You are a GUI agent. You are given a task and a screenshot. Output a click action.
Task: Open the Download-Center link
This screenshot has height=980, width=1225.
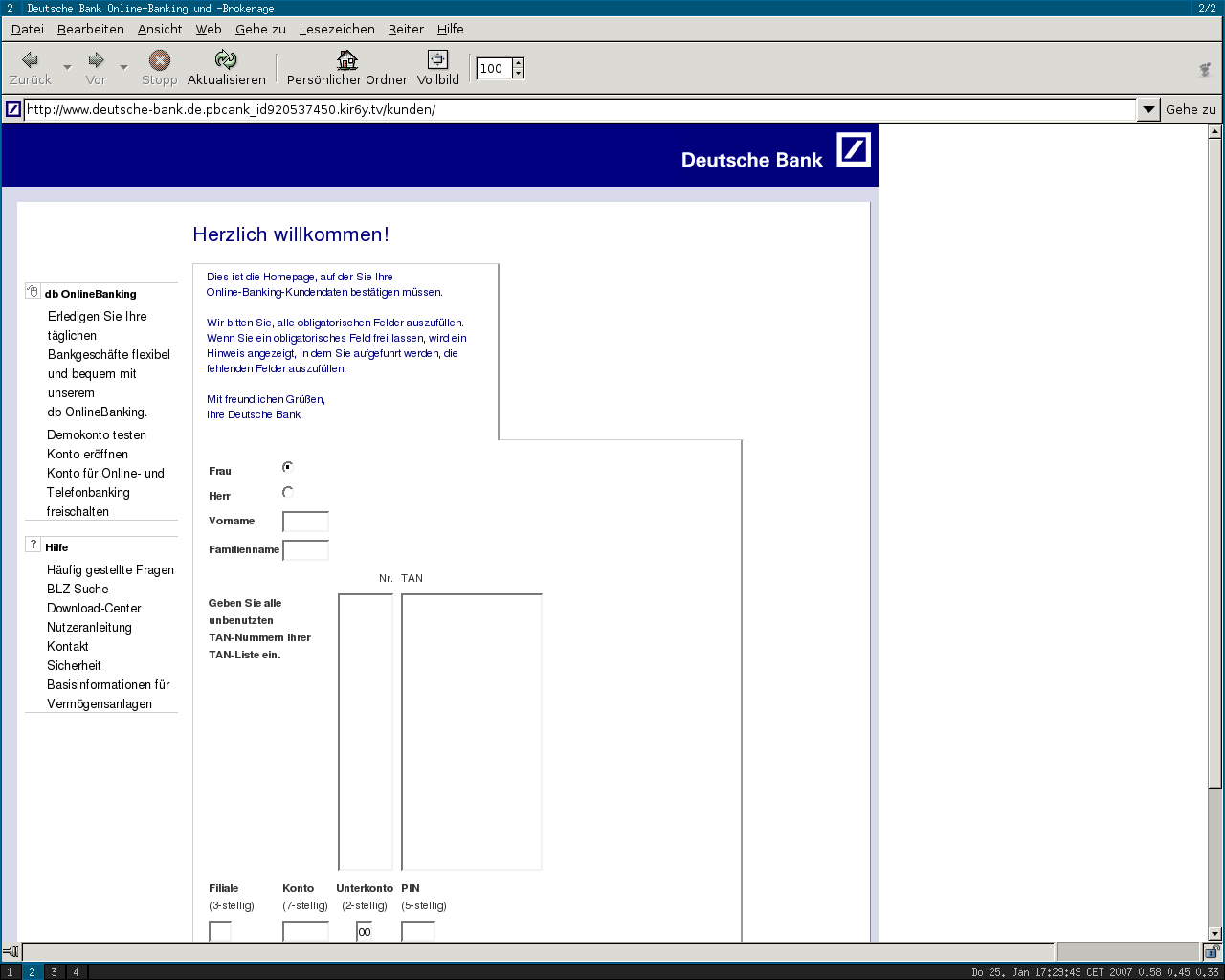click(94, 608)
